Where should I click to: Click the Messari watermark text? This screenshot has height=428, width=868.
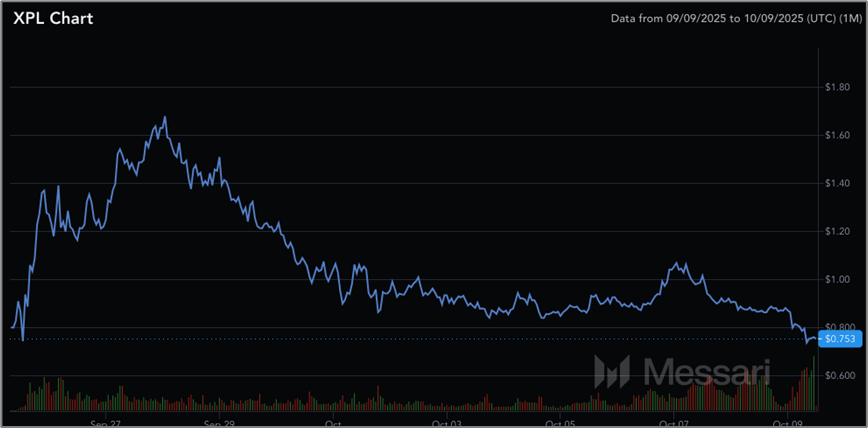click(704, 372)
